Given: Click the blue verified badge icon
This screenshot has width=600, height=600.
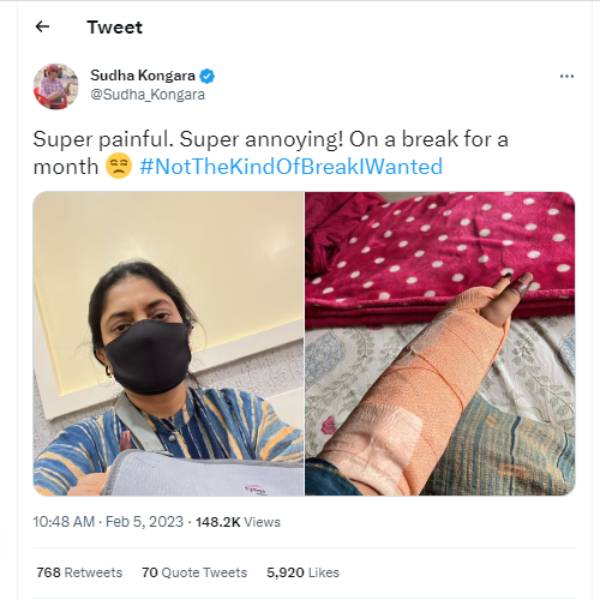Looking at the screenshot, I should tap(207, 75).
